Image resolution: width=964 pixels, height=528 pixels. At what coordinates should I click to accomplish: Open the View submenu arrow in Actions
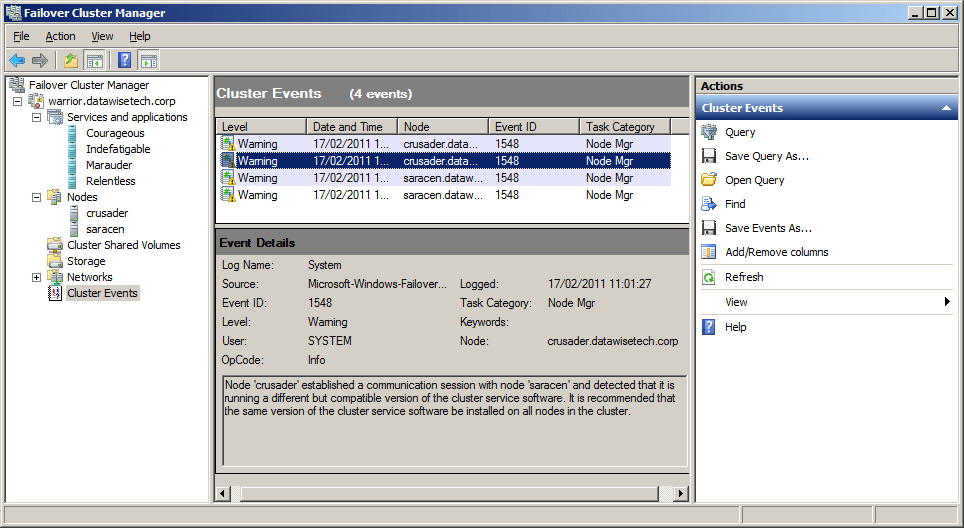[x=947, y=302]
